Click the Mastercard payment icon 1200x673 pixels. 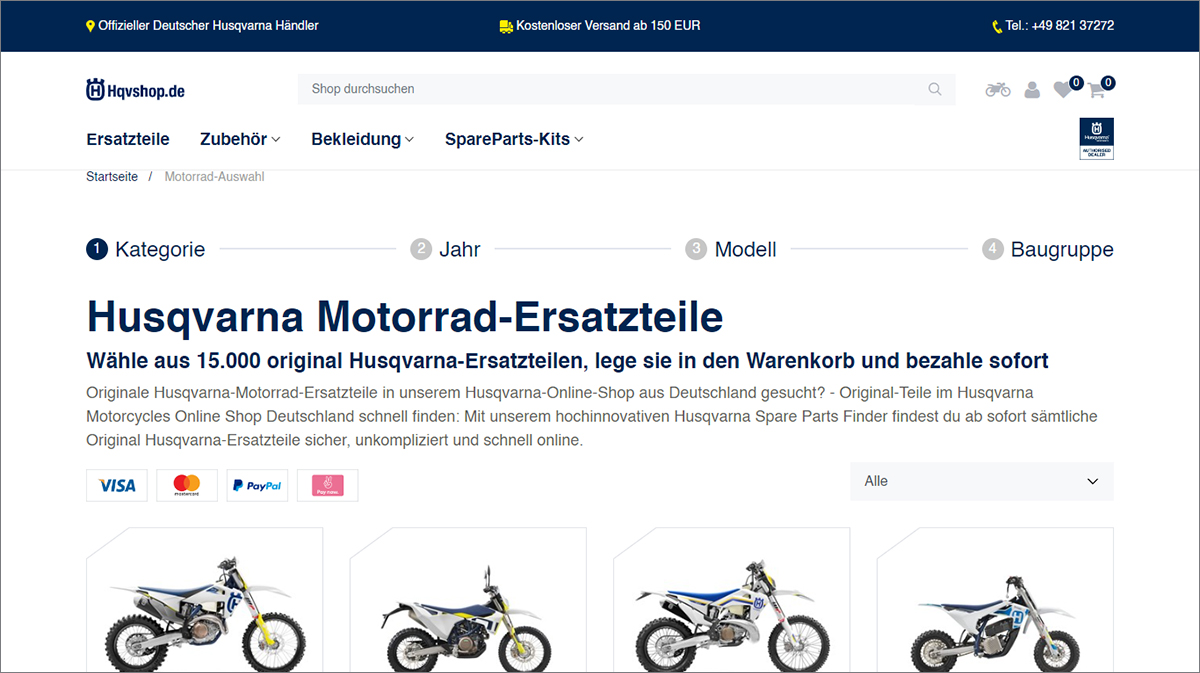click(x=187, y=485)
